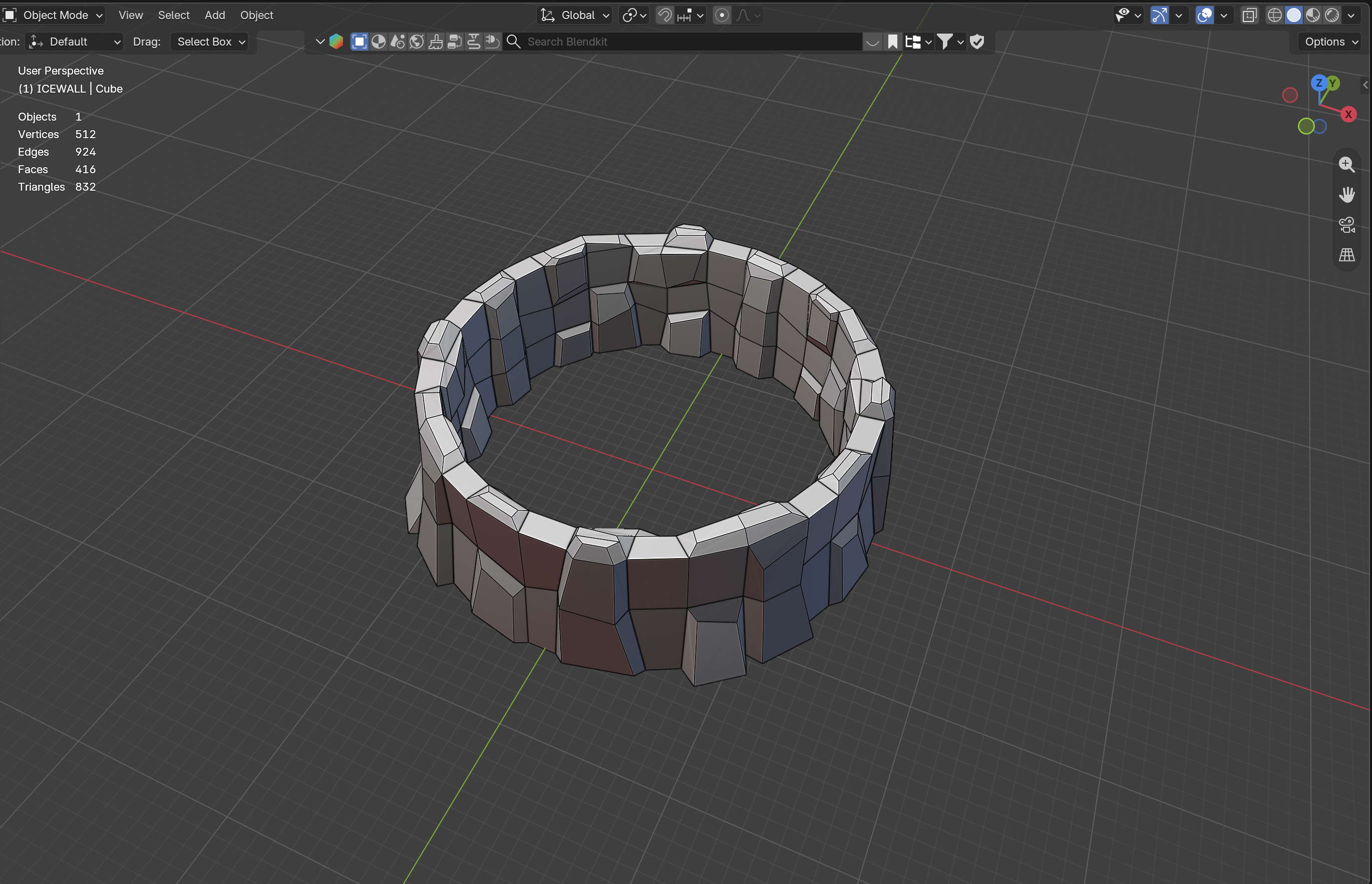Open the Options dropdown
The width and height of the screenshot is (1372, 884).
pos(1330,42)
